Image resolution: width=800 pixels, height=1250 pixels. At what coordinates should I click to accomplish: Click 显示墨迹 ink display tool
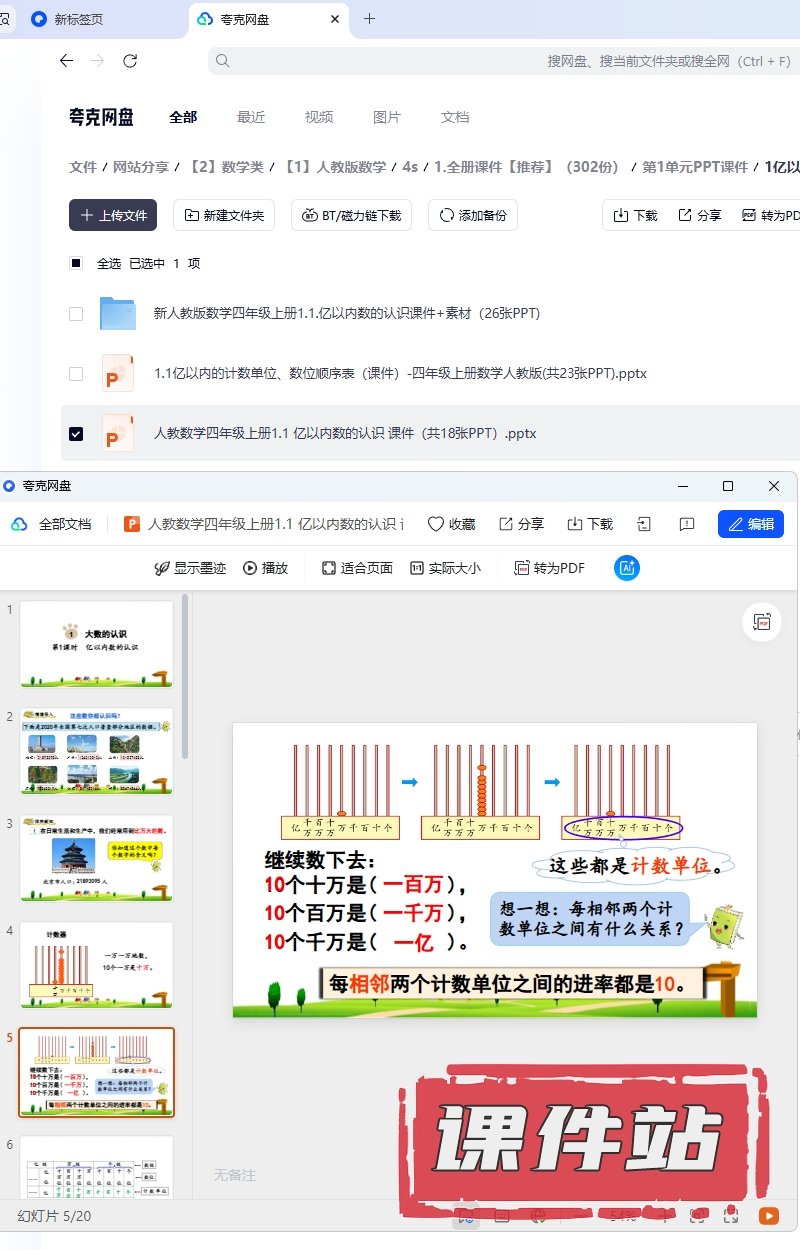tap(160, 568)
